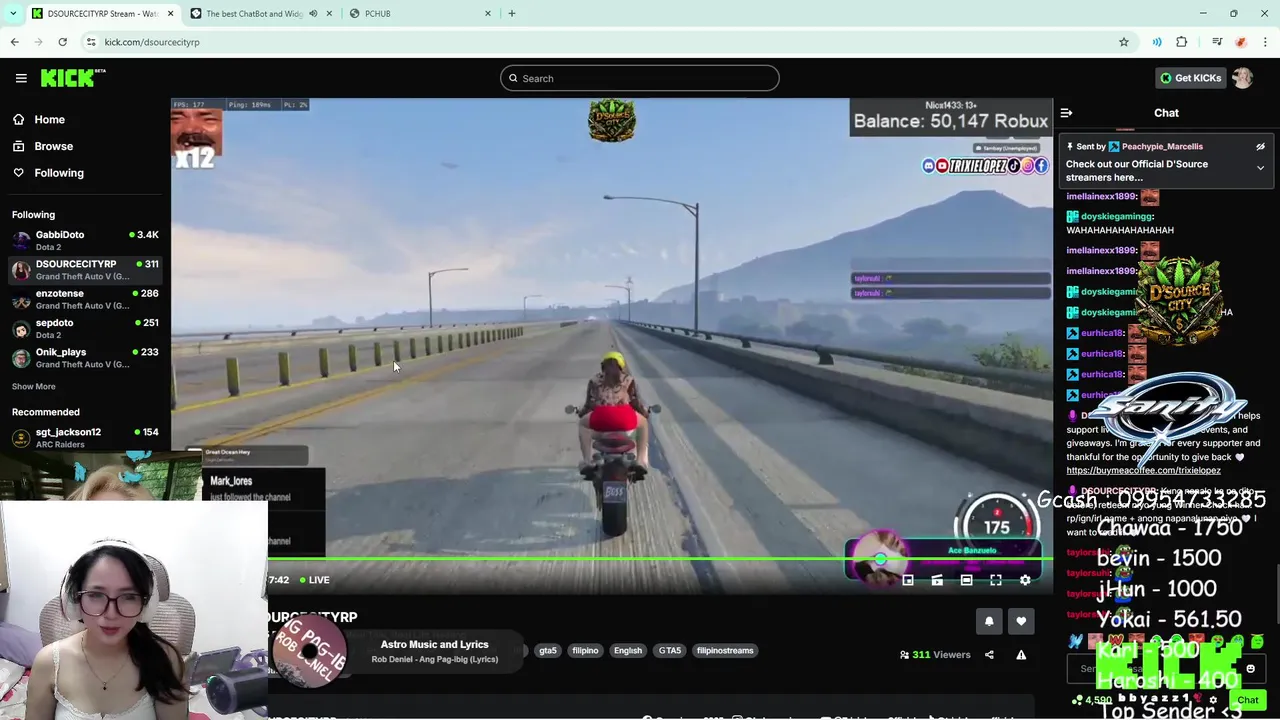Jump to LIVE indicator on player

(x=315, y=580)
